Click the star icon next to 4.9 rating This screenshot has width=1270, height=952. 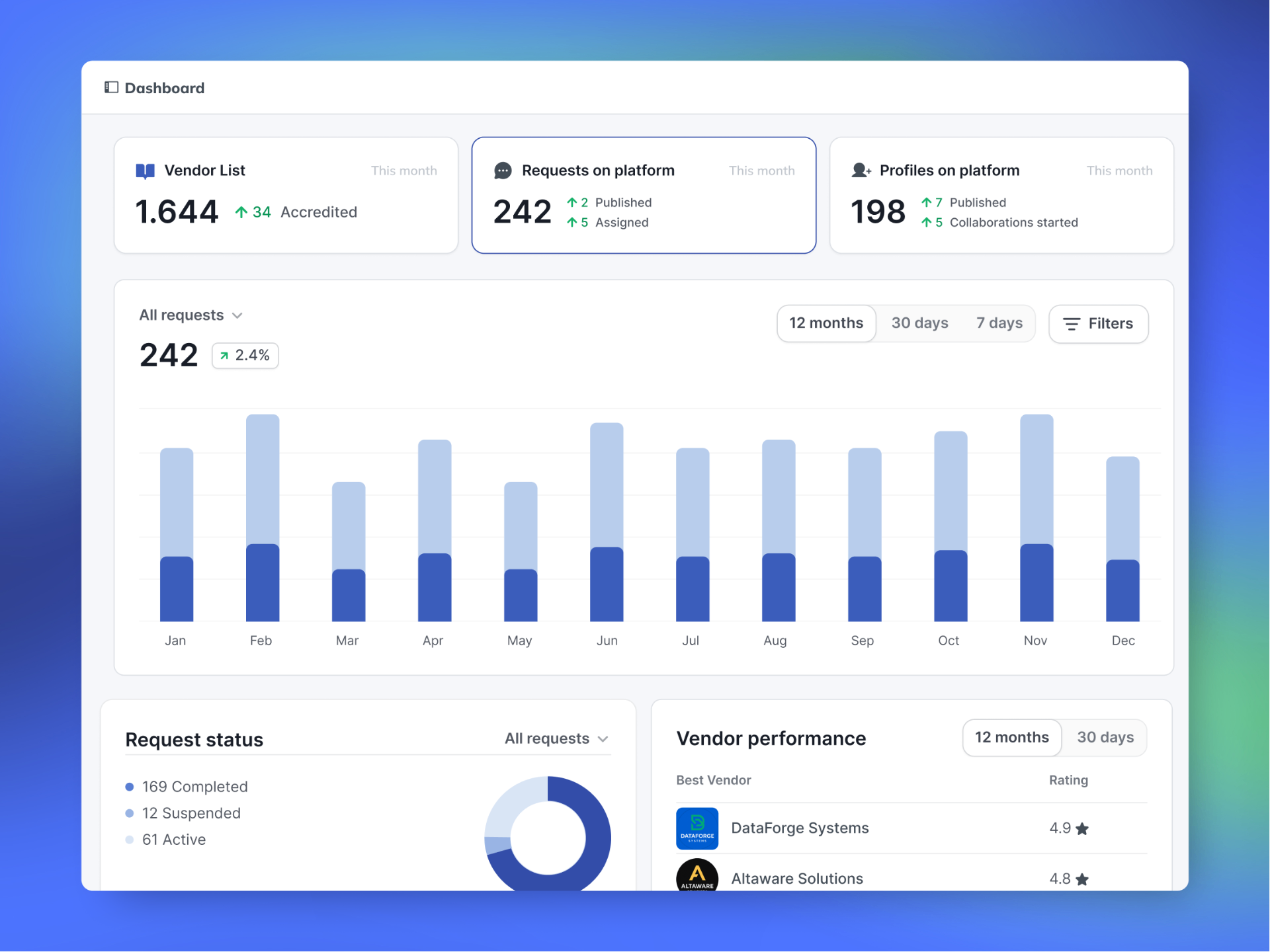pyautogui.click(x=1082, y=828)
